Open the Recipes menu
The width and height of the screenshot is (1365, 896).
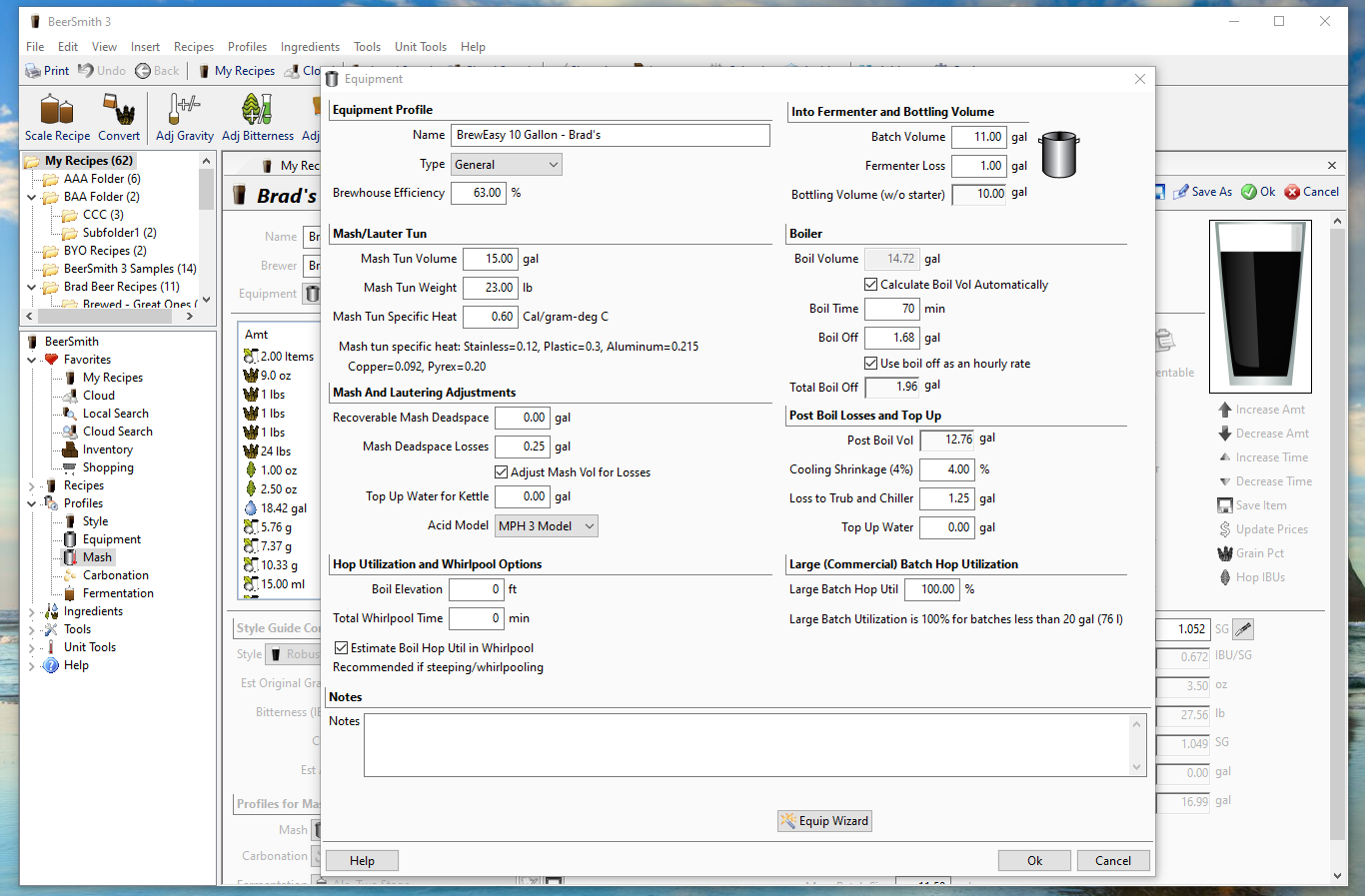(194, 47)
